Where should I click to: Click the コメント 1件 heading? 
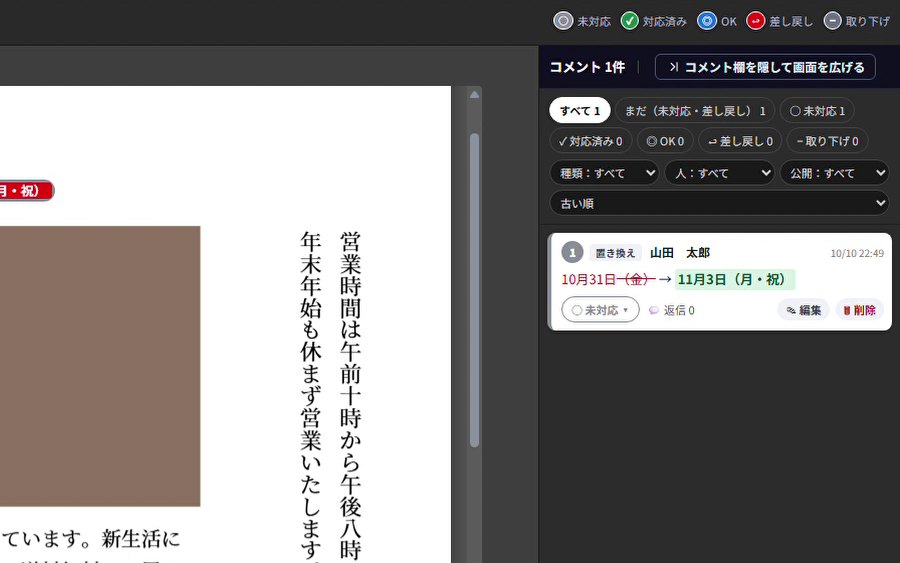(x=587, y=67)
